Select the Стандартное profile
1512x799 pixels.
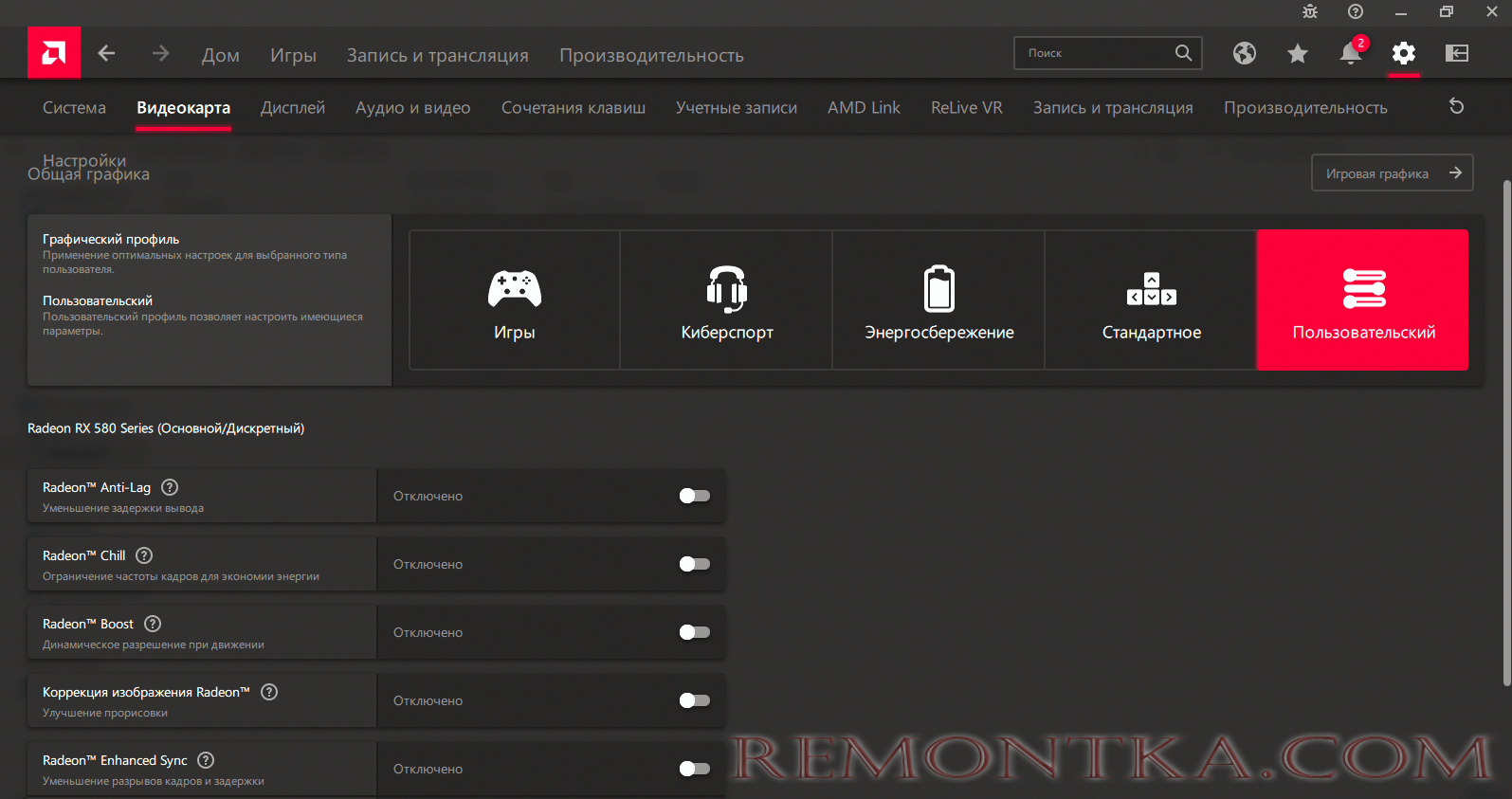click(1152, 300)
